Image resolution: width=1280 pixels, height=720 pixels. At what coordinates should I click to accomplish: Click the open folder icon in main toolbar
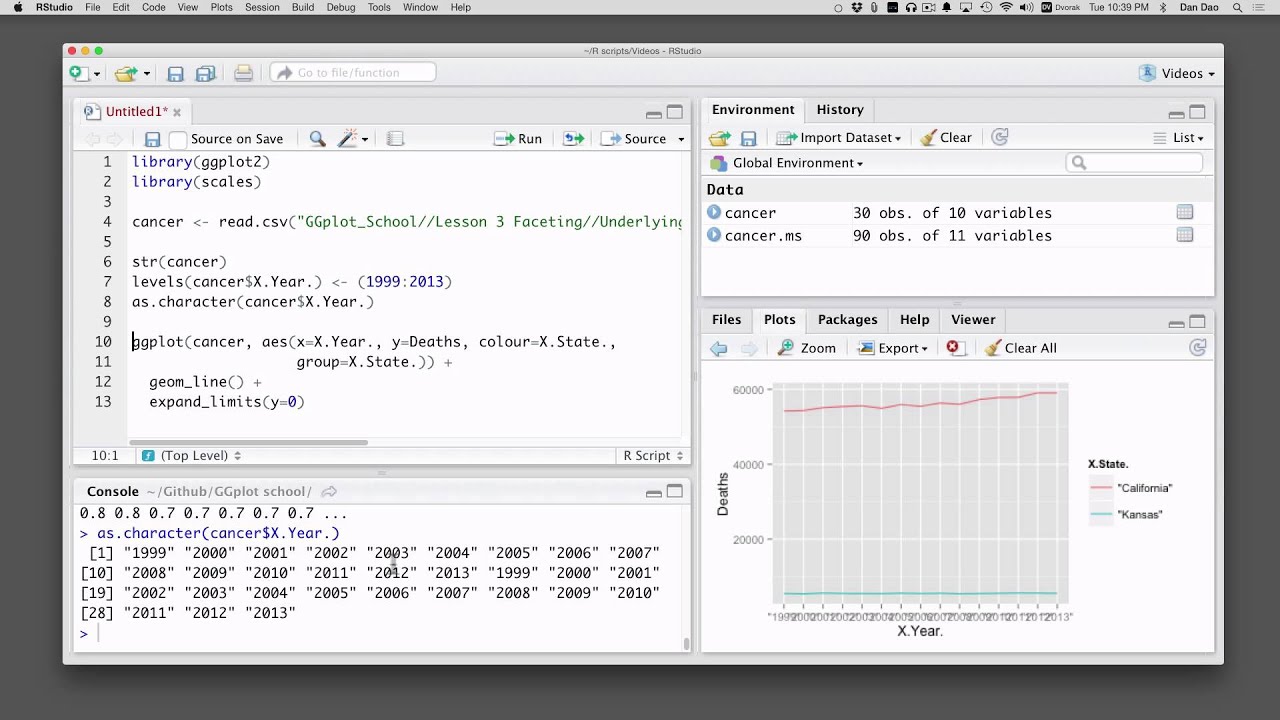pyautogui.click(x=124, y=73)
